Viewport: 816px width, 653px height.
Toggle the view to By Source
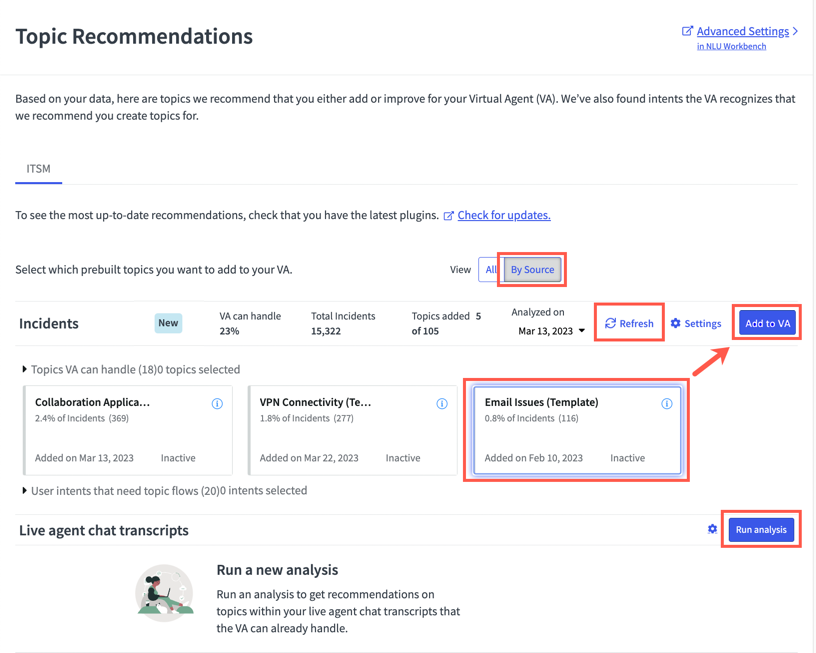tap(532, 270)
